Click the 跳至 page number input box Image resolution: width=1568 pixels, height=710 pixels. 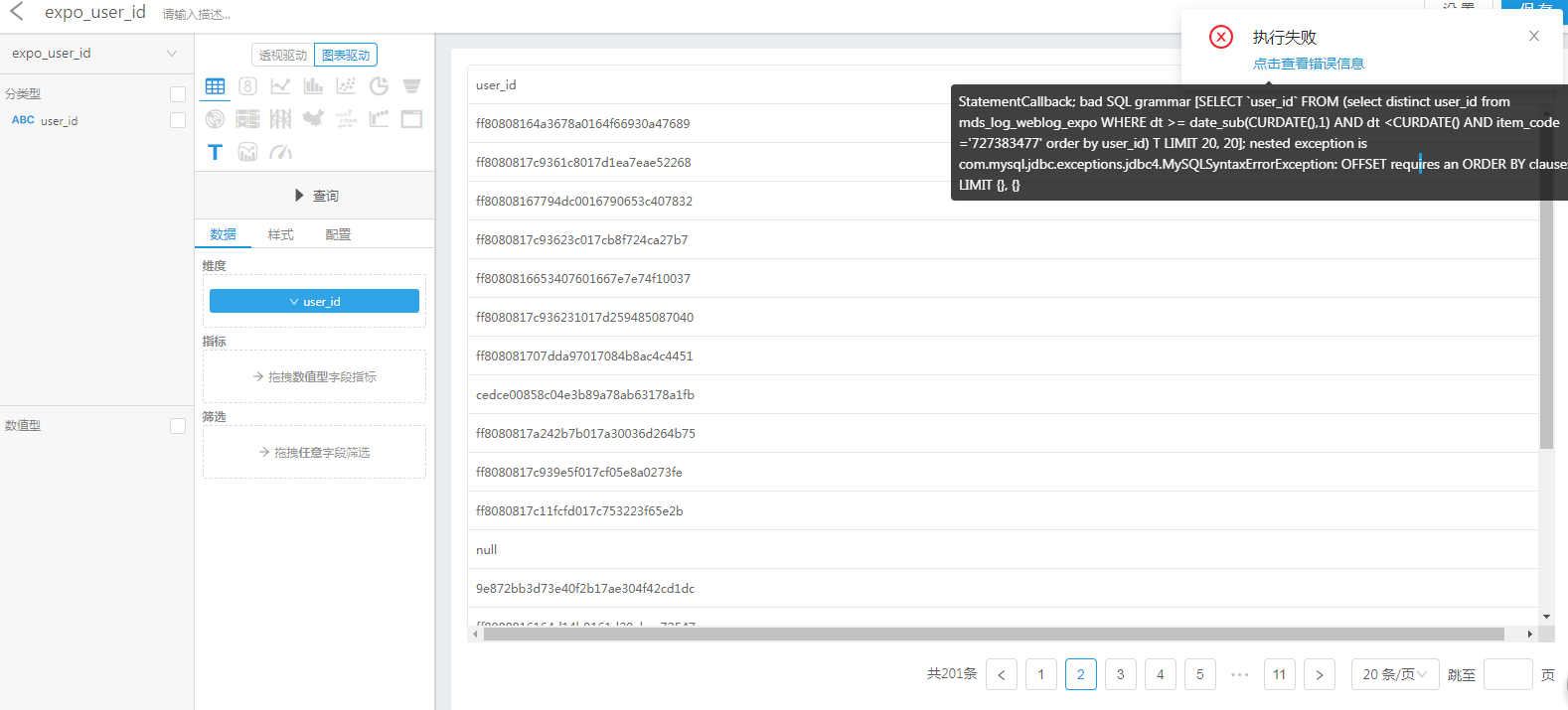(1507, 674)
